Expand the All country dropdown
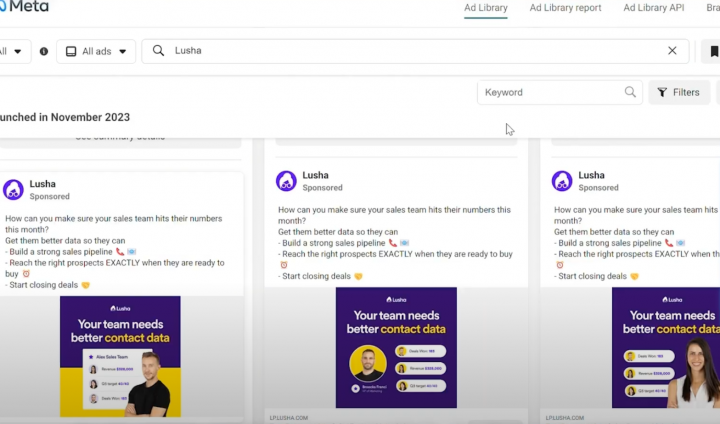Viewport: 720px width, 424px height. pyautogui.click(x=12, y=51)
